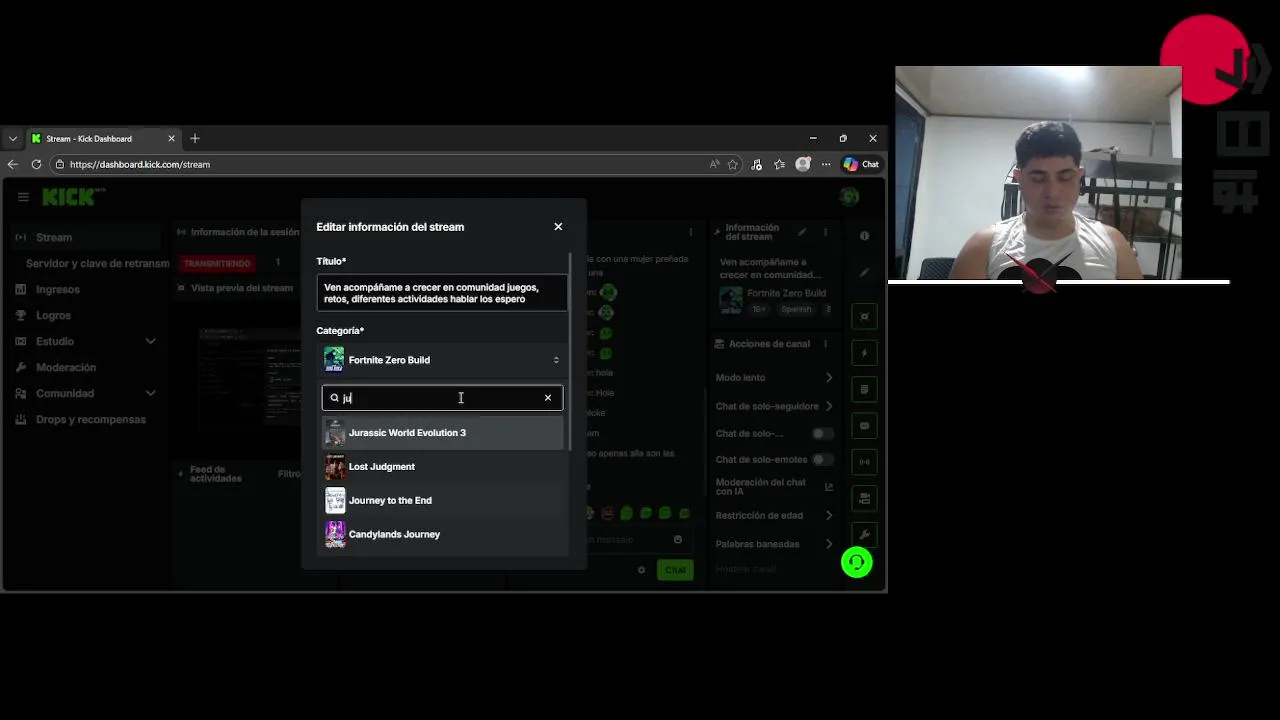Send message with green Chat button
This screenshot has width=1280, height=720.
(676, 570)
